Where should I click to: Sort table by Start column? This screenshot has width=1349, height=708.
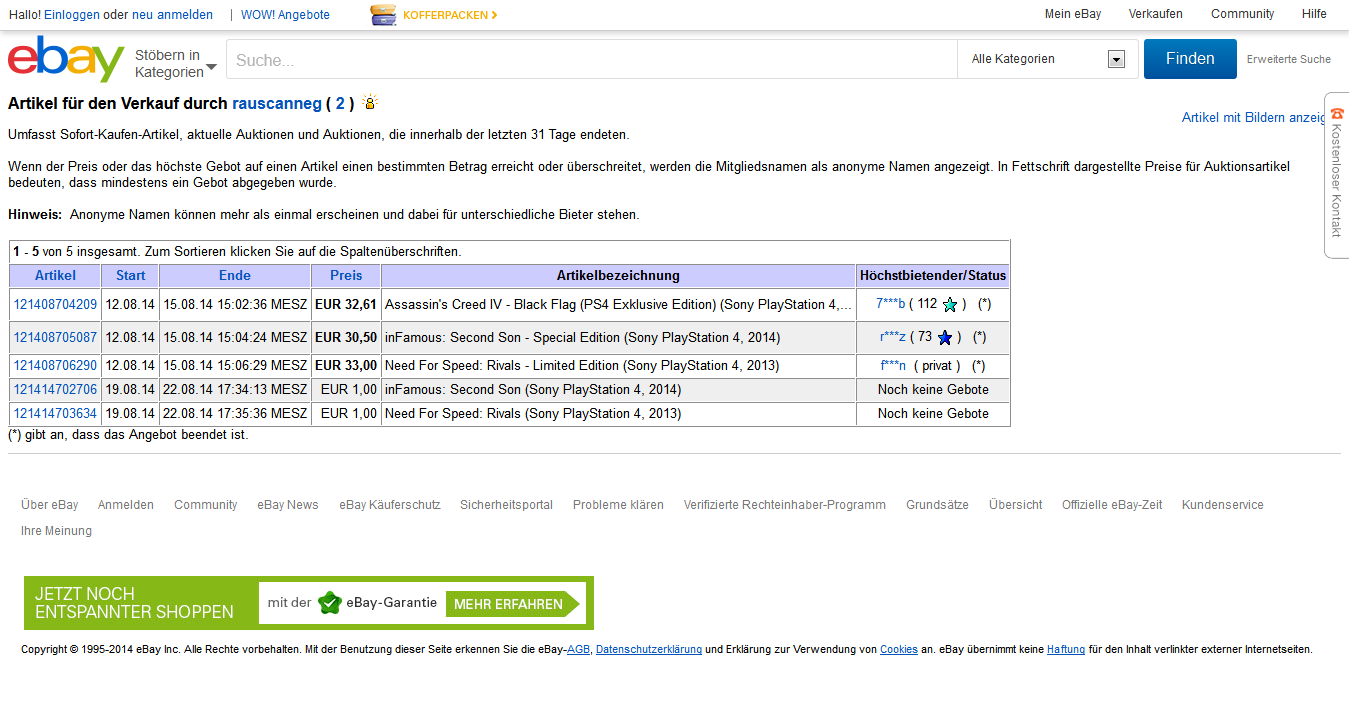(x=130, y=275)
